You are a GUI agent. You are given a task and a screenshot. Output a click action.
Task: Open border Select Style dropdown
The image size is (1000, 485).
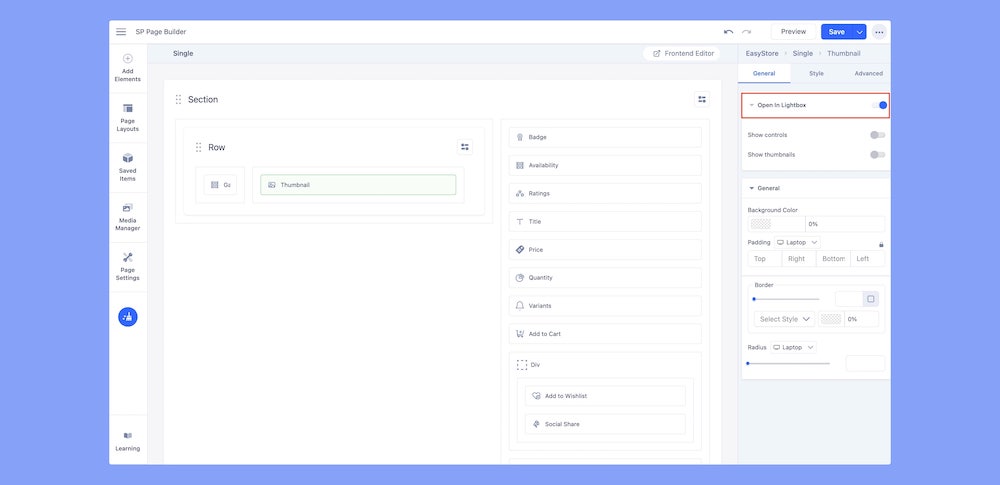[784, 319]
